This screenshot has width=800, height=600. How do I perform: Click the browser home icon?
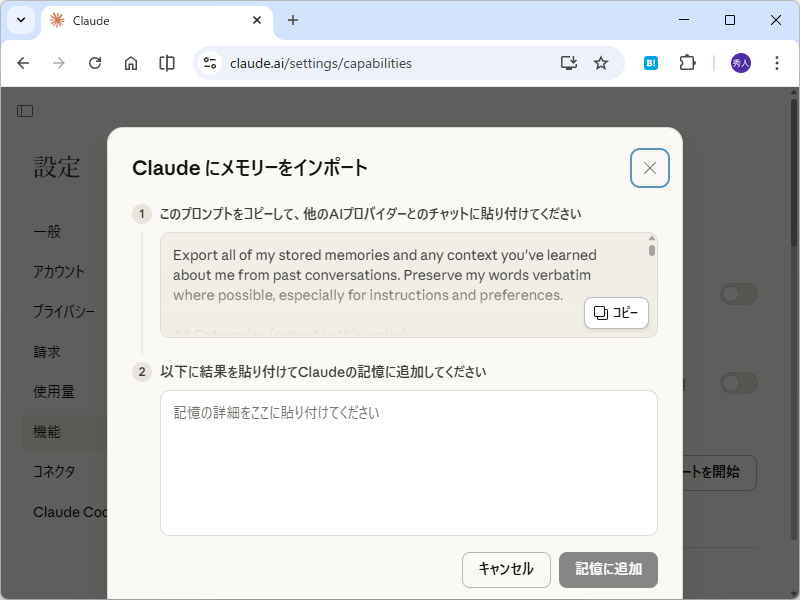[x=131, y=62]
